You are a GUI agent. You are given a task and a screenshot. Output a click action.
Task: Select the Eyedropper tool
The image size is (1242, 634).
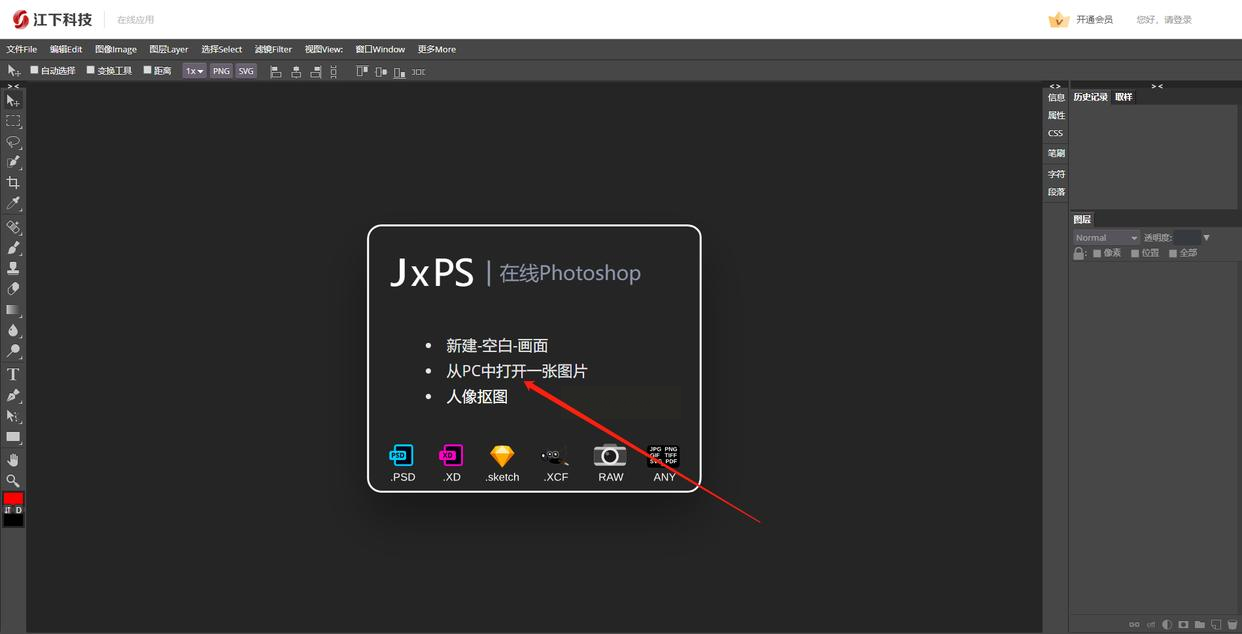point(13,203)
